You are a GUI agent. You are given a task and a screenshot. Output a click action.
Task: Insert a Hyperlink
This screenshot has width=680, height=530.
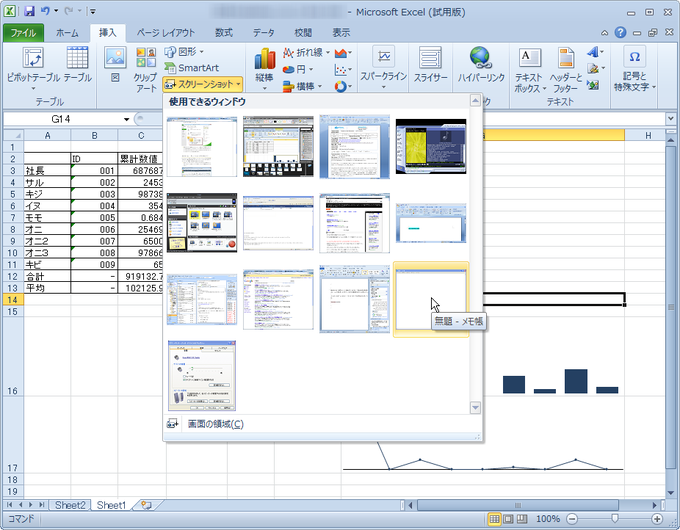[481, 65]
